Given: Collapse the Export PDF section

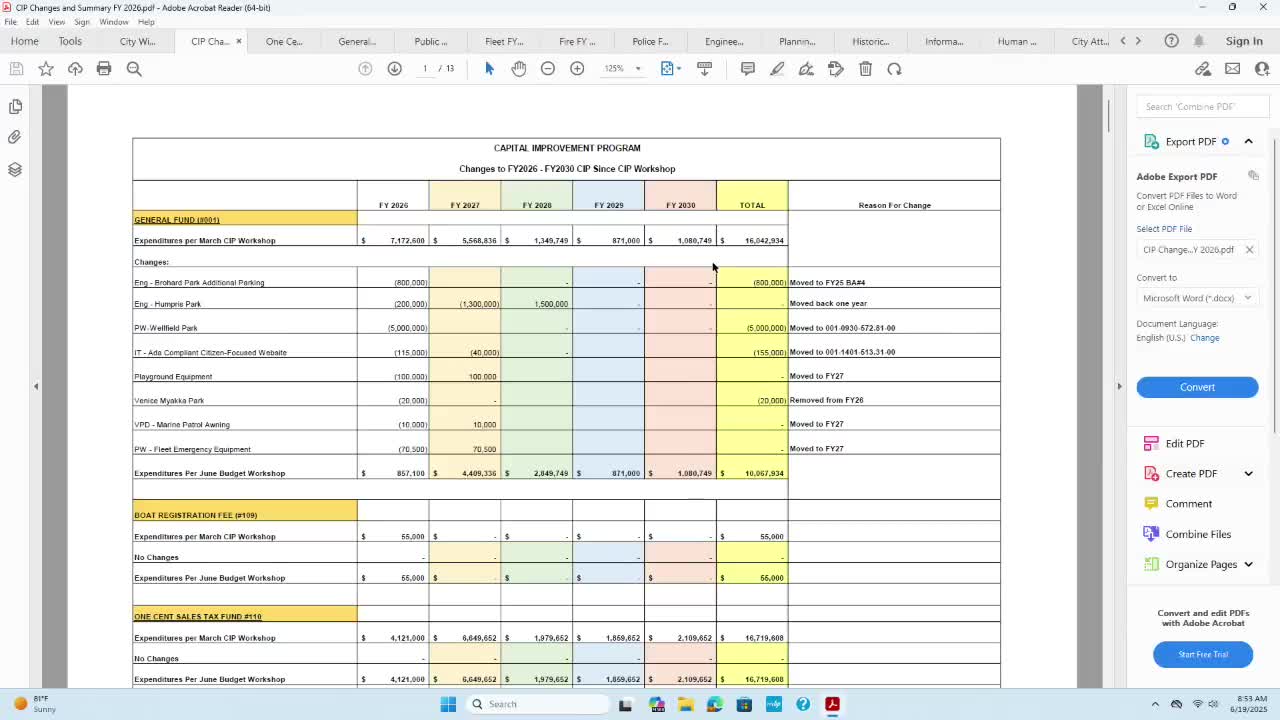Looking at the screenshot, I should pyautogui.click(x=1248, y=142).
